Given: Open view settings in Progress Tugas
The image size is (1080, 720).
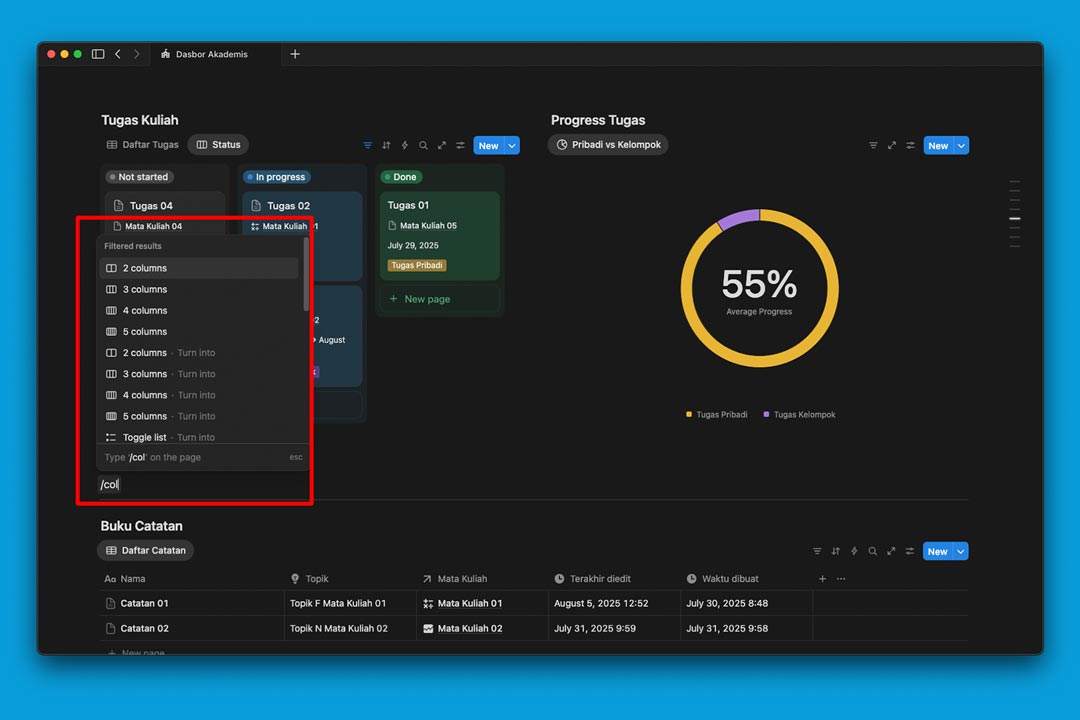Looking at the screenshot, I should 911,145.
